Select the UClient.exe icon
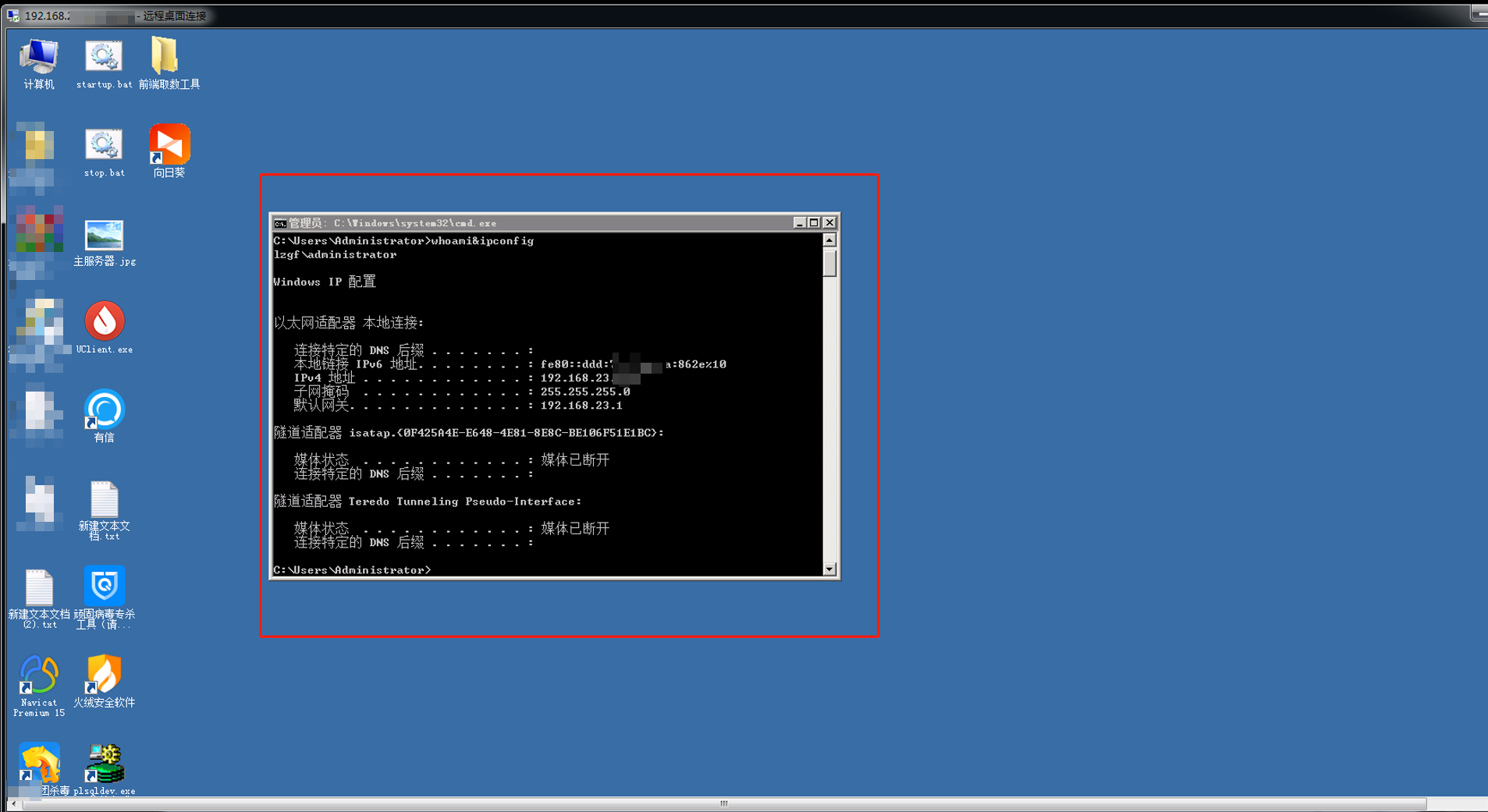The width and height of the screenshot is (1488, 812). 104,323
